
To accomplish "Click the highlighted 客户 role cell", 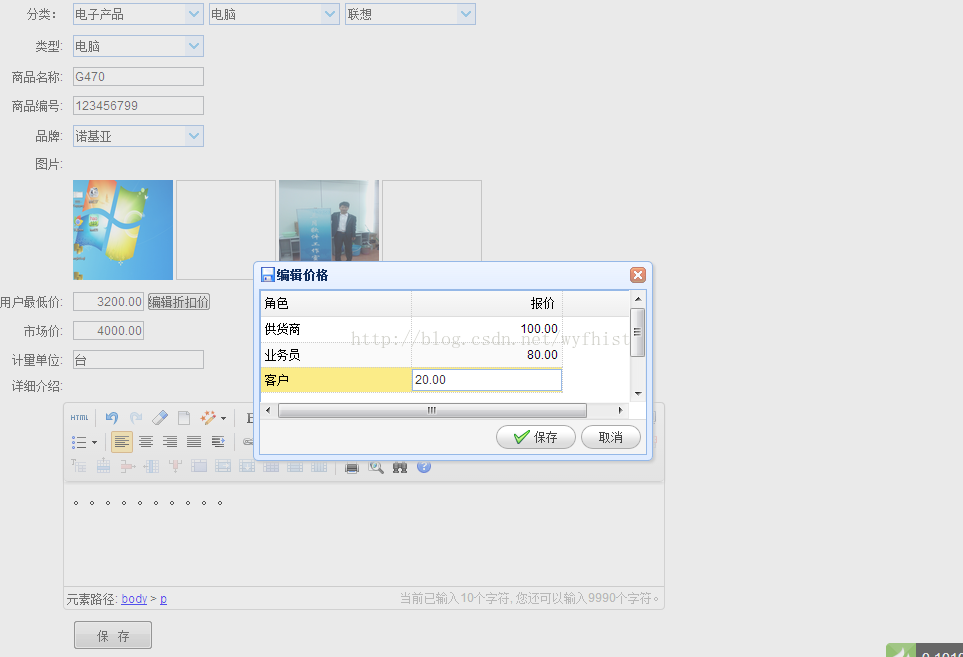I will click(336, 380).
